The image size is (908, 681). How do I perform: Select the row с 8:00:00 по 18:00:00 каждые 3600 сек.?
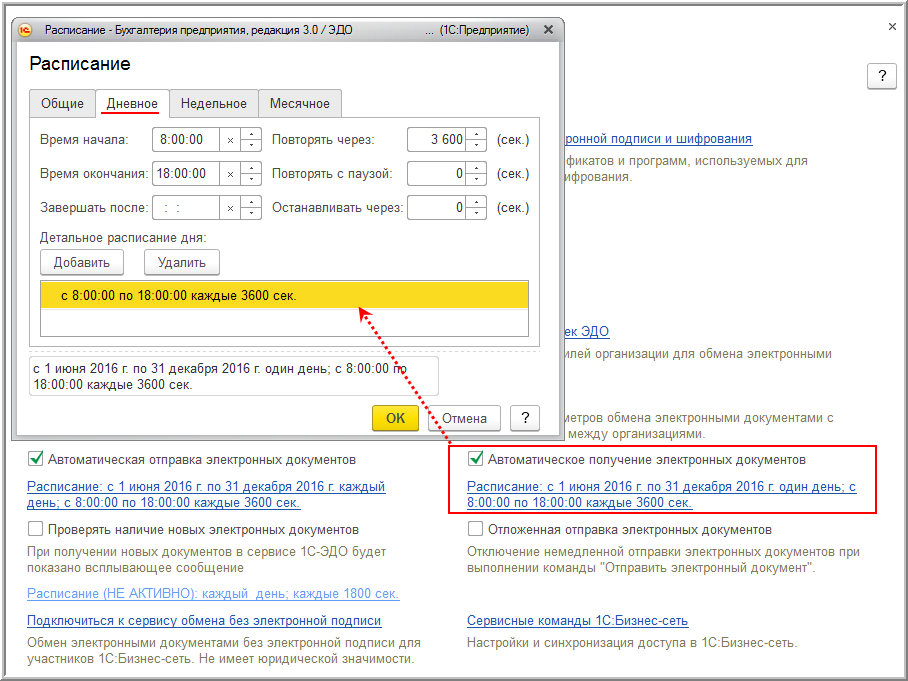284,295
